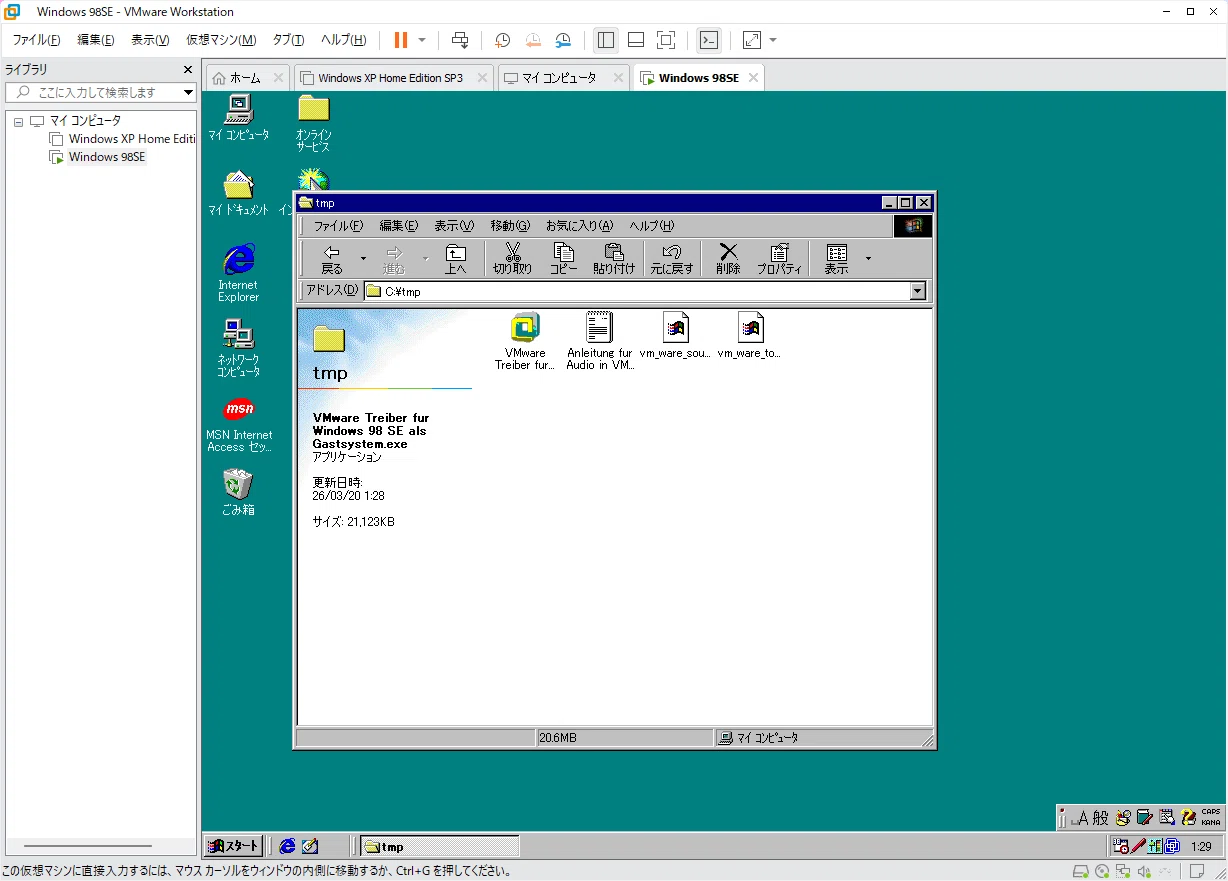Open the 移動(G) menu in tmp window
Screen dimensions: 1228x881
(510, 226)
